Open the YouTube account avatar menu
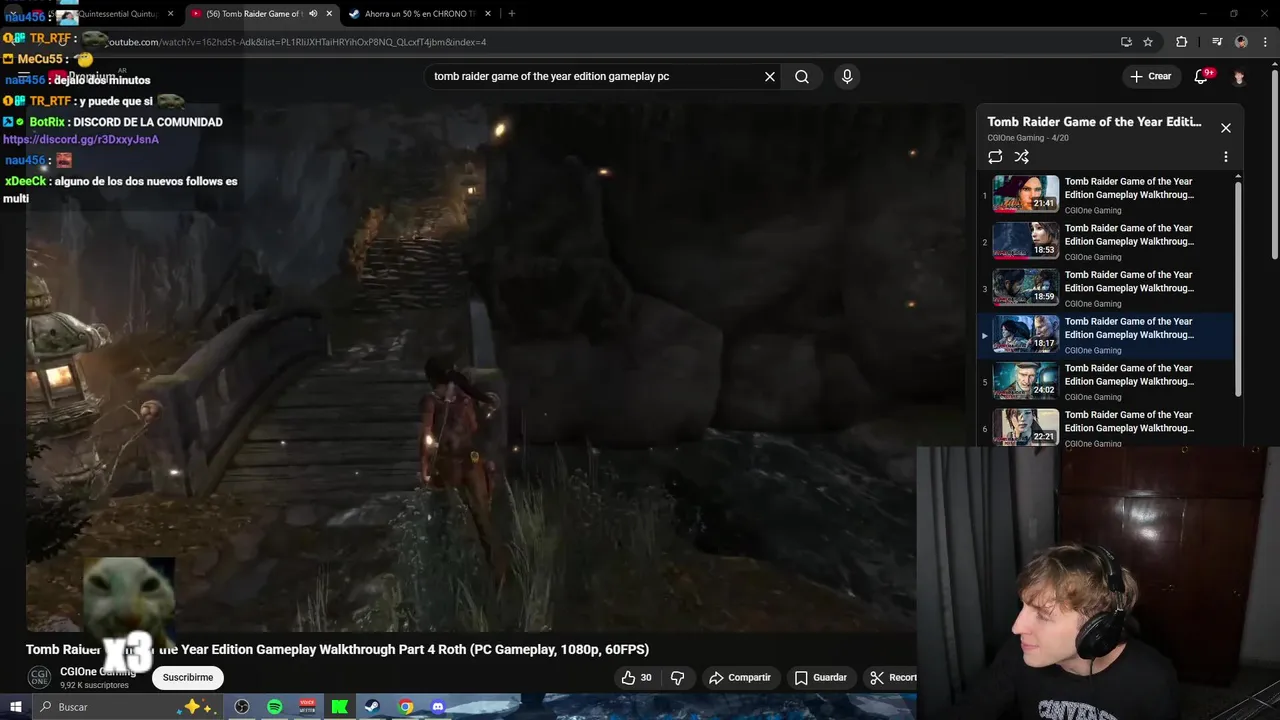Image resolution: width=1280 pixels, height=720 pixels. (1239, 77)
